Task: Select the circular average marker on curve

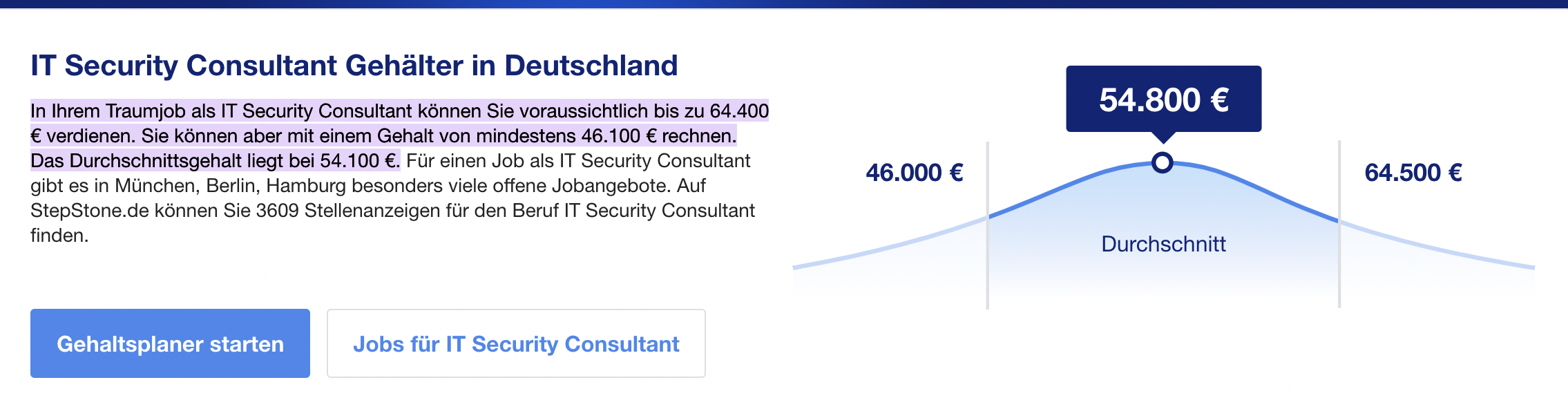Action: point(1163,163)
